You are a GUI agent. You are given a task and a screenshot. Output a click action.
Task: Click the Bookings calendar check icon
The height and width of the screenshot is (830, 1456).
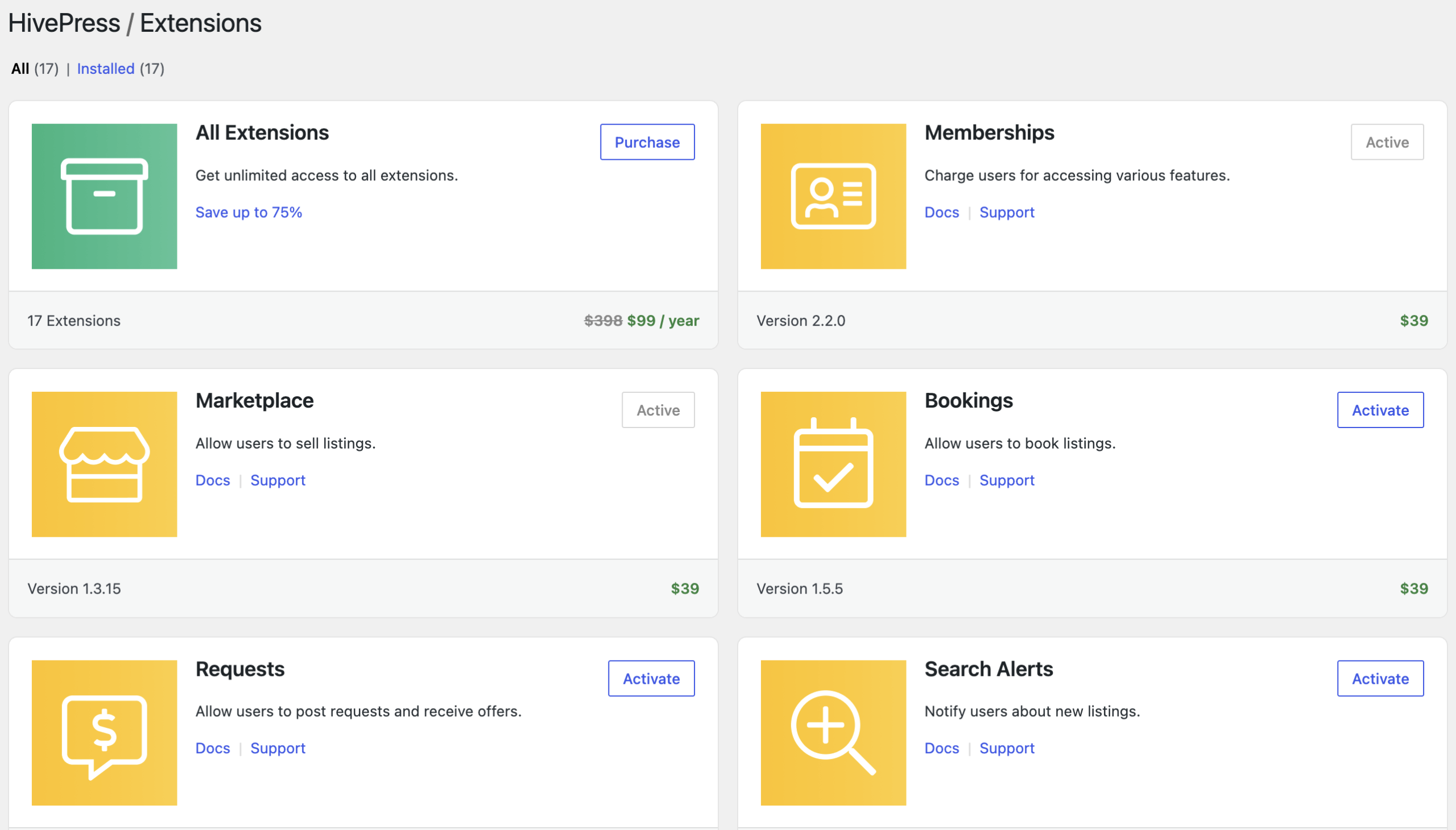(x=833, y=464)
